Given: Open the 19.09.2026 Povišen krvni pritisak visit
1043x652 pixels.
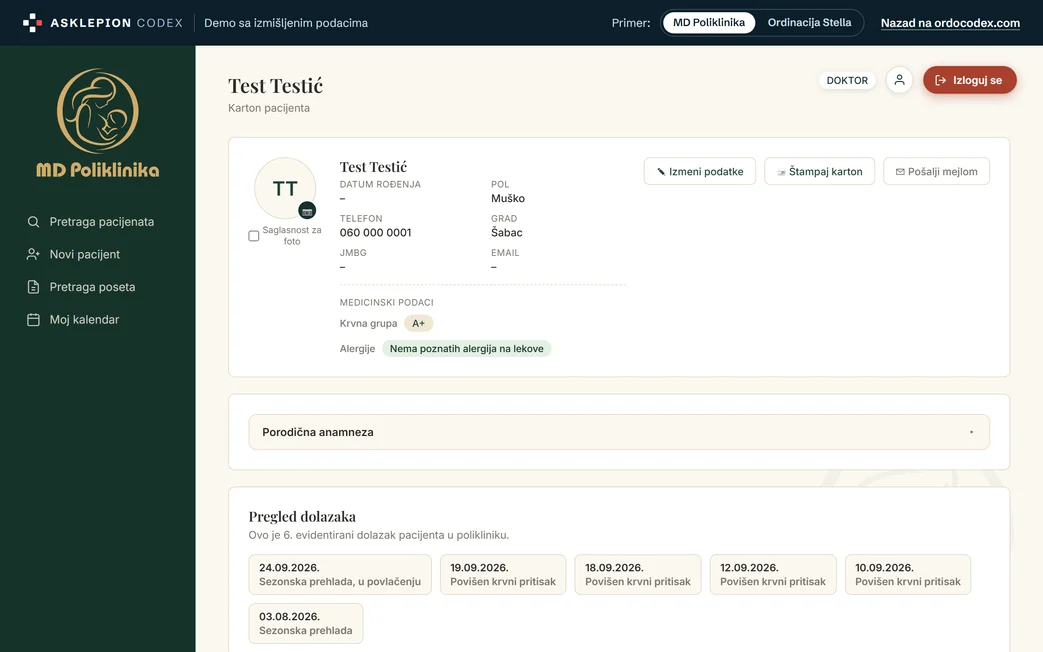Looking at the screenshot, I should pyautogui.click(x=503, y=574).
